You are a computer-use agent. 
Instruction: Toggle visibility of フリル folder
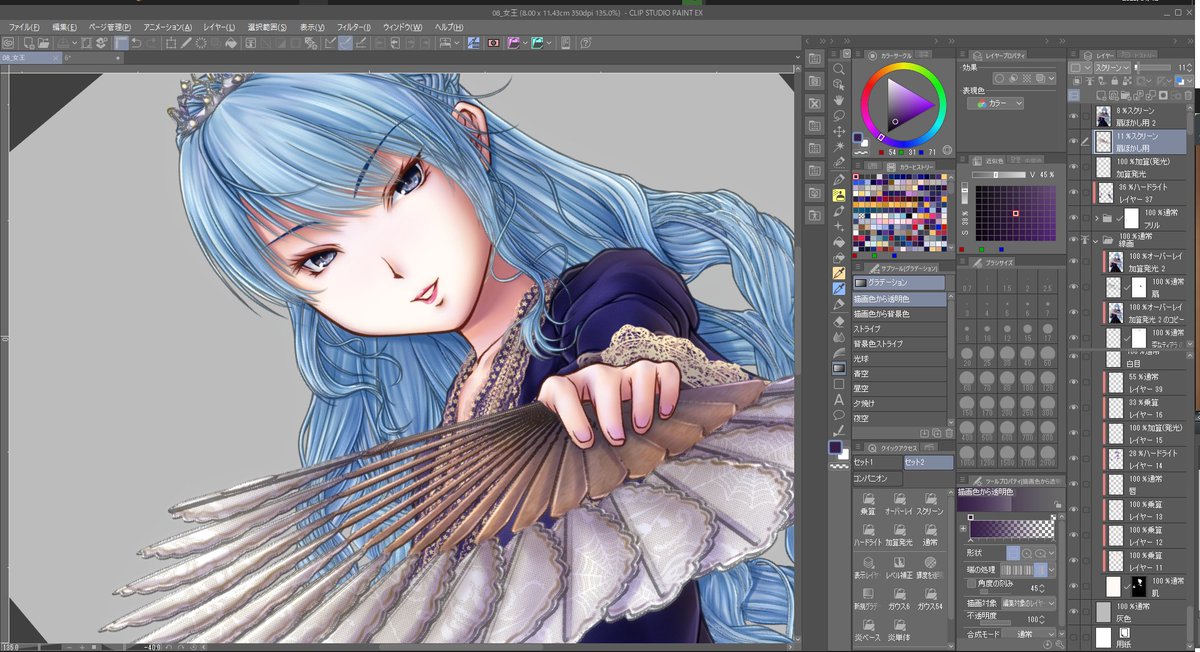click(1075, 217)
